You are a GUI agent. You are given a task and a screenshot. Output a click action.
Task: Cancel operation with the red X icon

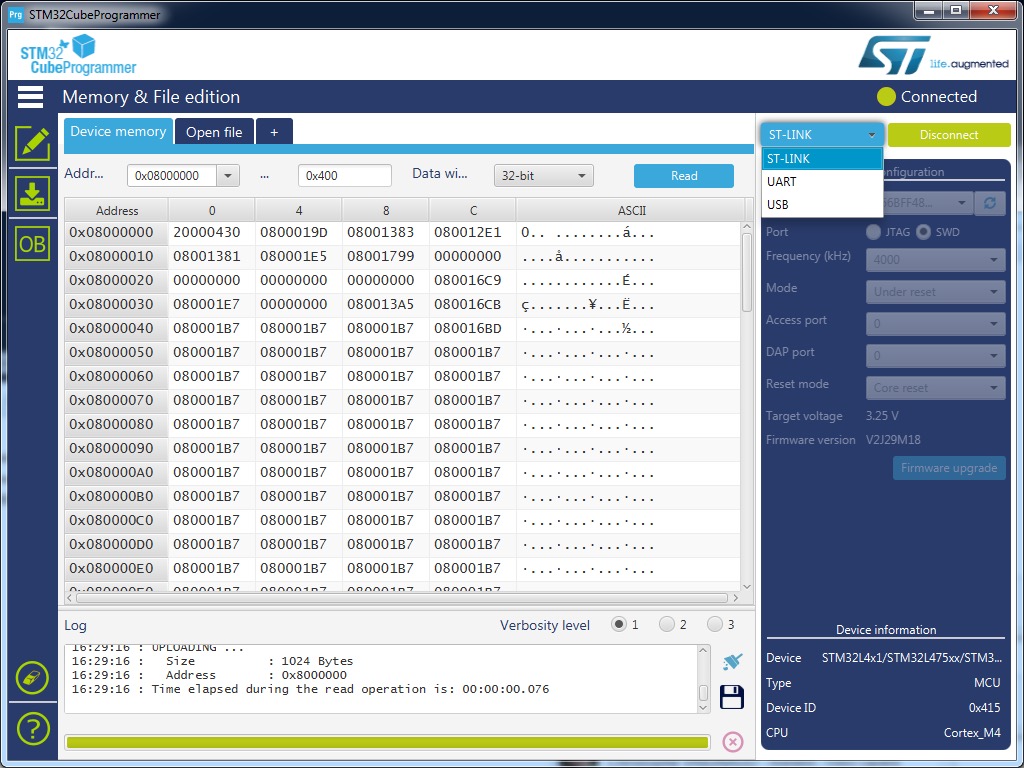click(x=733, y=741)
